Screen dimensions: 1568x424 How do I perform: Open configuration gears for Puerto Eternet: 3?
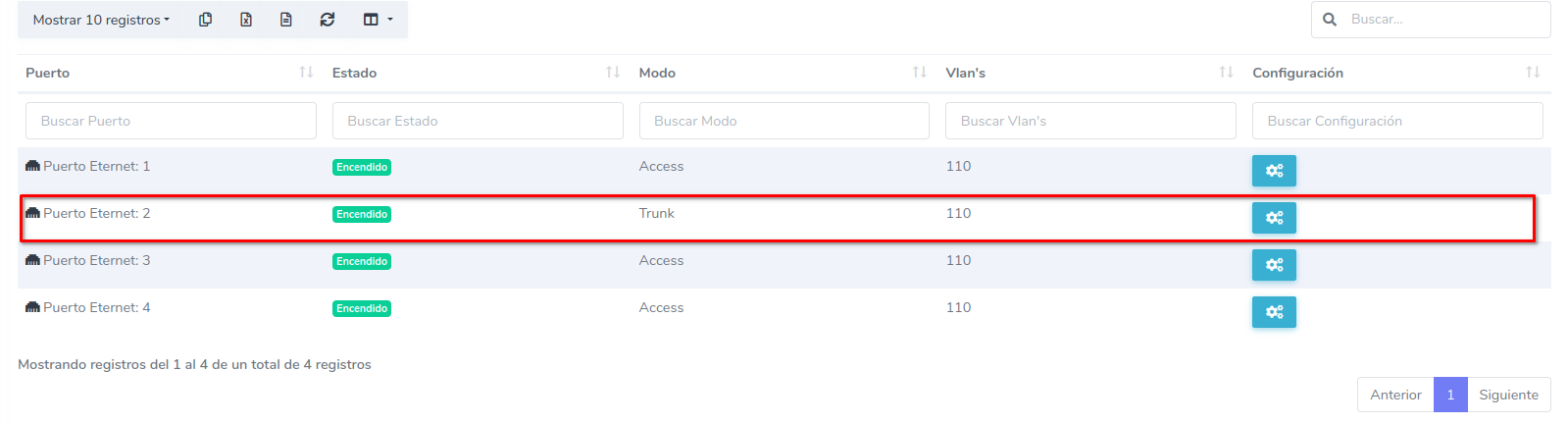click(x=1274, y=265)
